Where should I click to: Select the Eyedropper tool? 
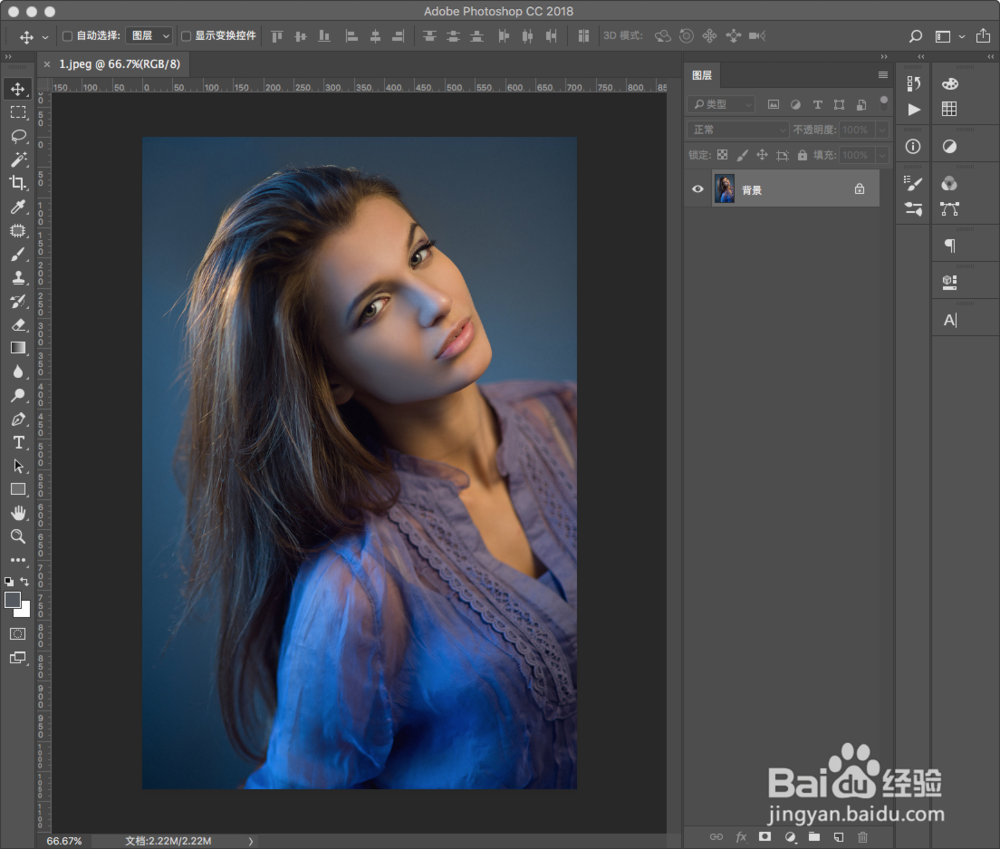click(x=18, y=208)
